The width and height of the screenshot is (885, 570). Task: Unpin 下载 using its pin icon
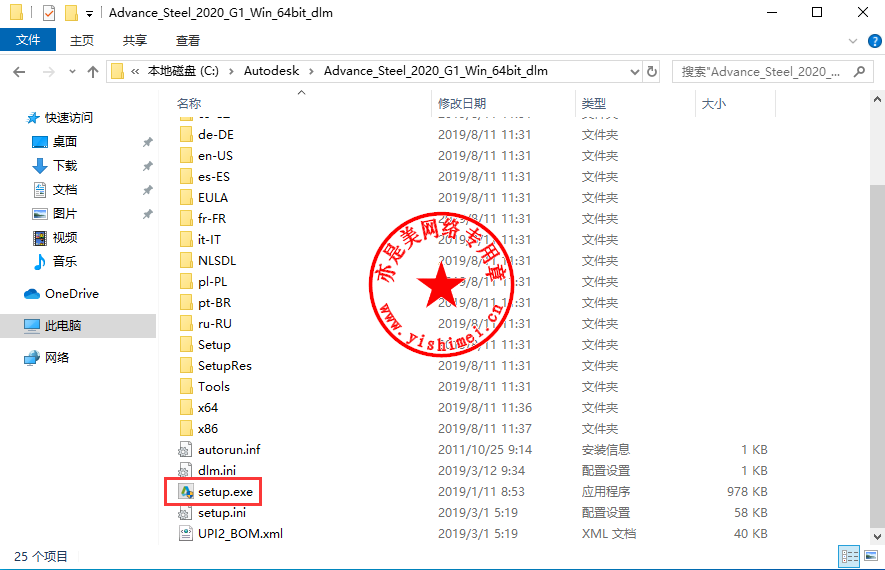(147, 166)
